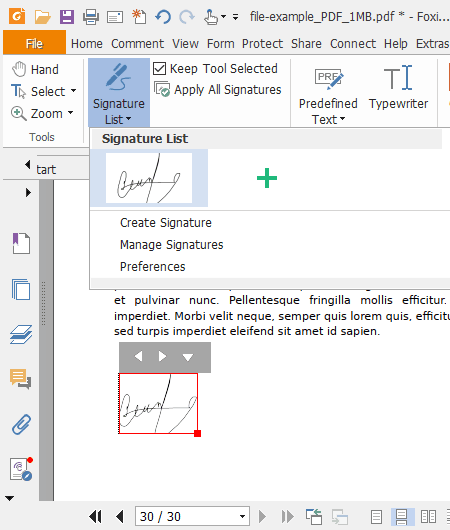Viewport: 450px width, 530px height.
Task: Go to the next page
Action: [x=262, y=516]
